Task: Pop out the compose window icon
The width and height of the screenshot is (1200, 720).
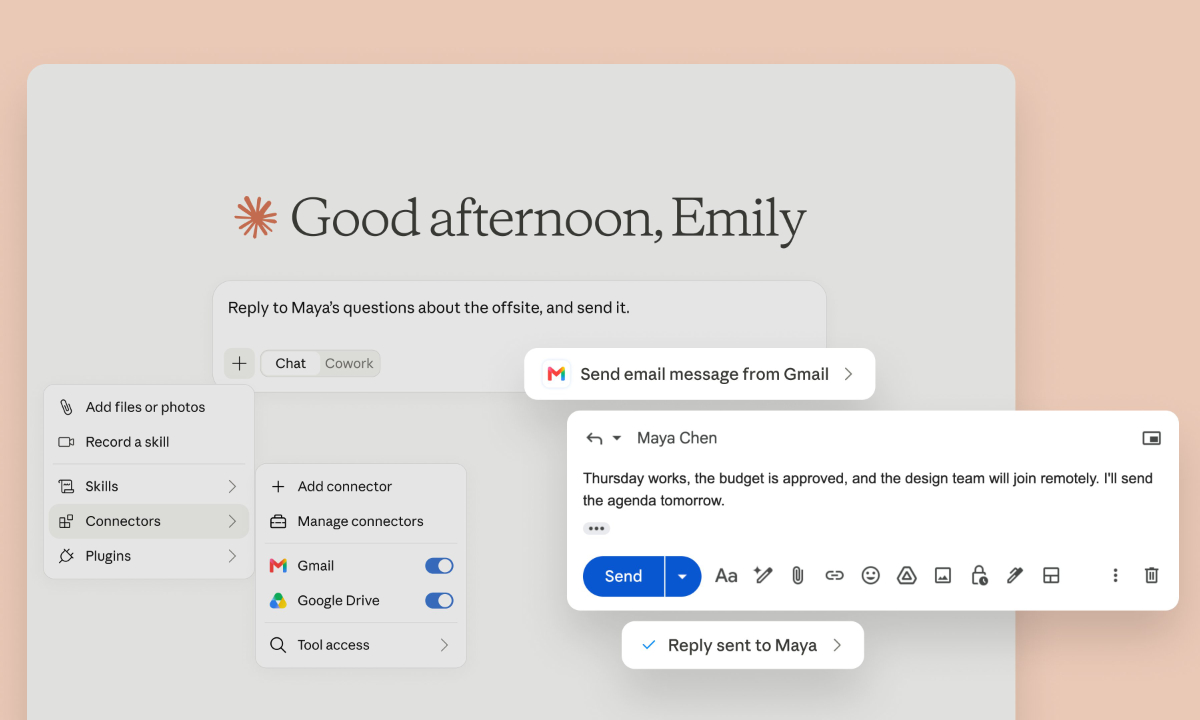Action: coord(1151,438)
